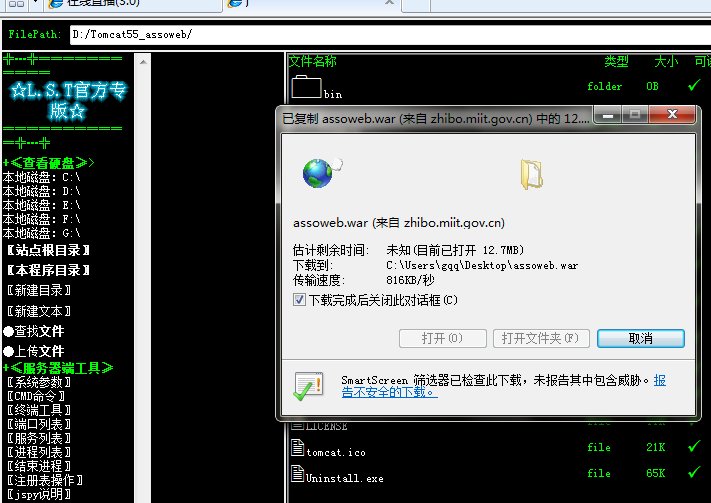The image size is (711, 503).
Task: Click the FilePath input field
Action: tap(390, 34)
